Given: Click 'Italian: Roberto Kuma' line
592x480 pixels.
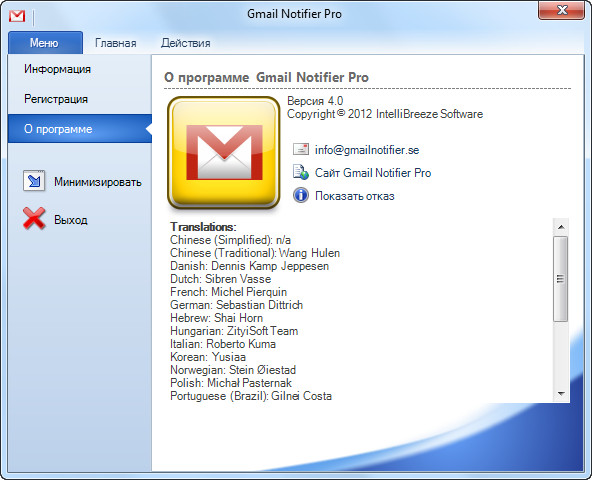Looking at the screenshot, I should (x=223, y=344).
